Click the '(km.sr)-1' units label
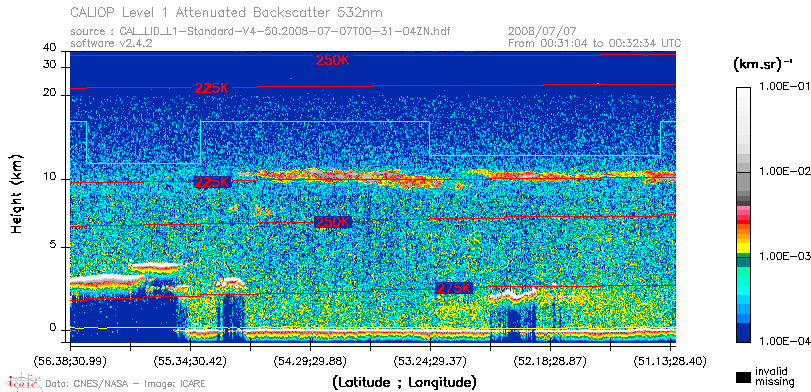Screen dimensions: 811x392 [763, 64]
